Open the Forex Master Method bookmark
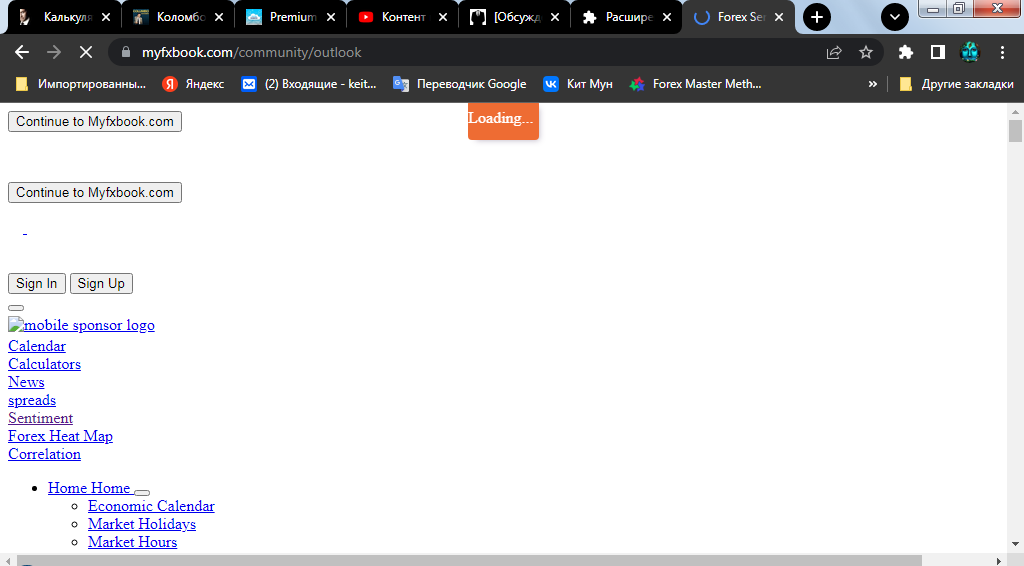 (x=696, y=84)
